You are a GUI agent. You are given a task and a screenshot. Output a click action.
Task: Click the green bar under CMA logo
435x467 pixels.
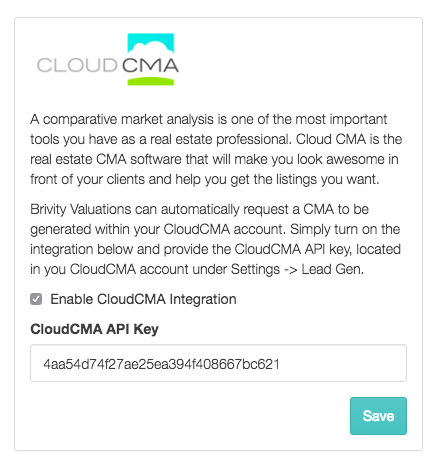click(151, 81)
